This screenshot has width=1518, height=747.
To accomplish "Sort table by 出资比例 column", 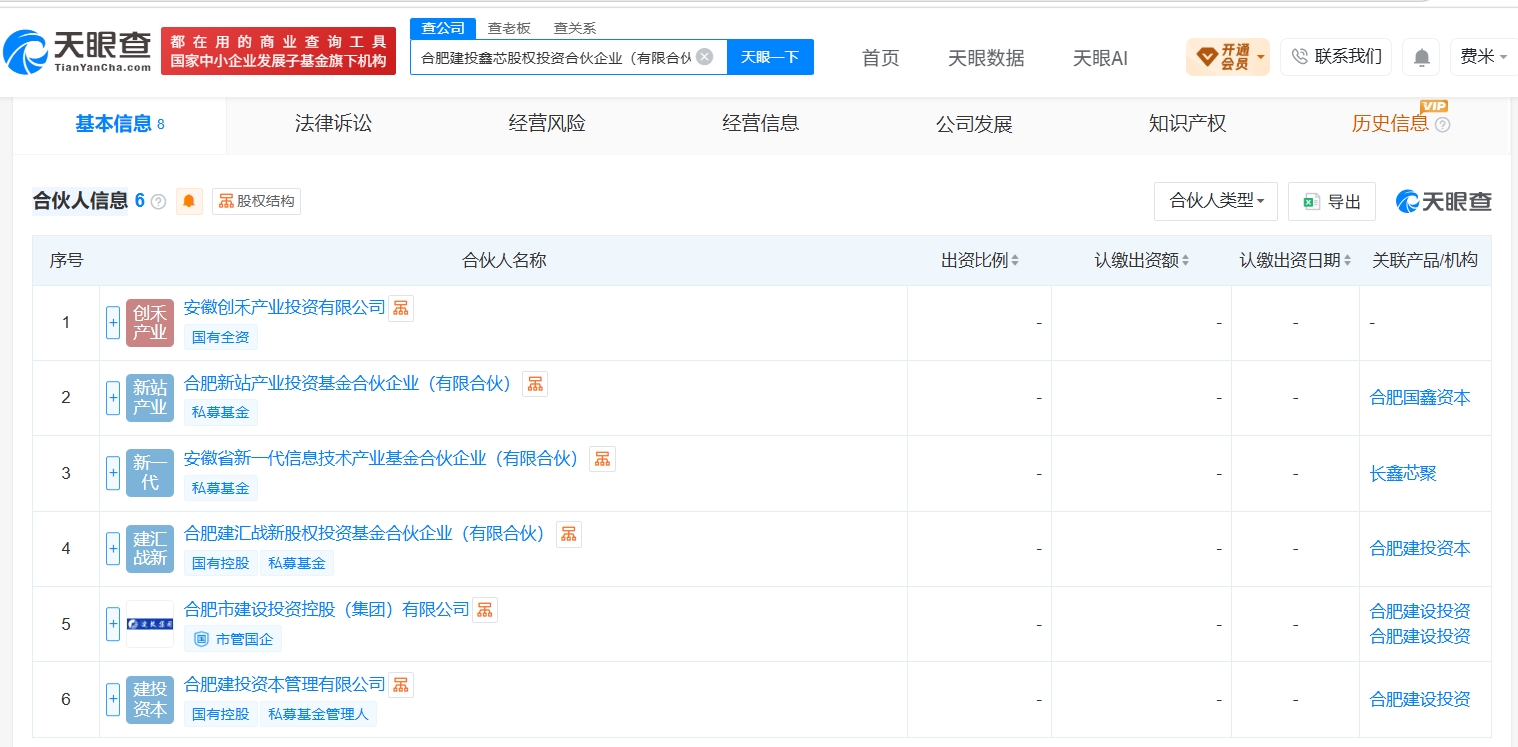I will (x=980, y=261).
